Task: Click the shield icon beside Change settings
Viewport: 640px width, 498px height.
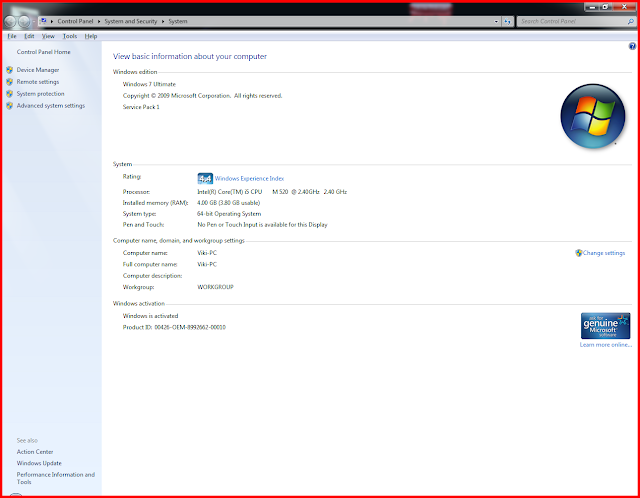Action: click(x=578, y=253)
